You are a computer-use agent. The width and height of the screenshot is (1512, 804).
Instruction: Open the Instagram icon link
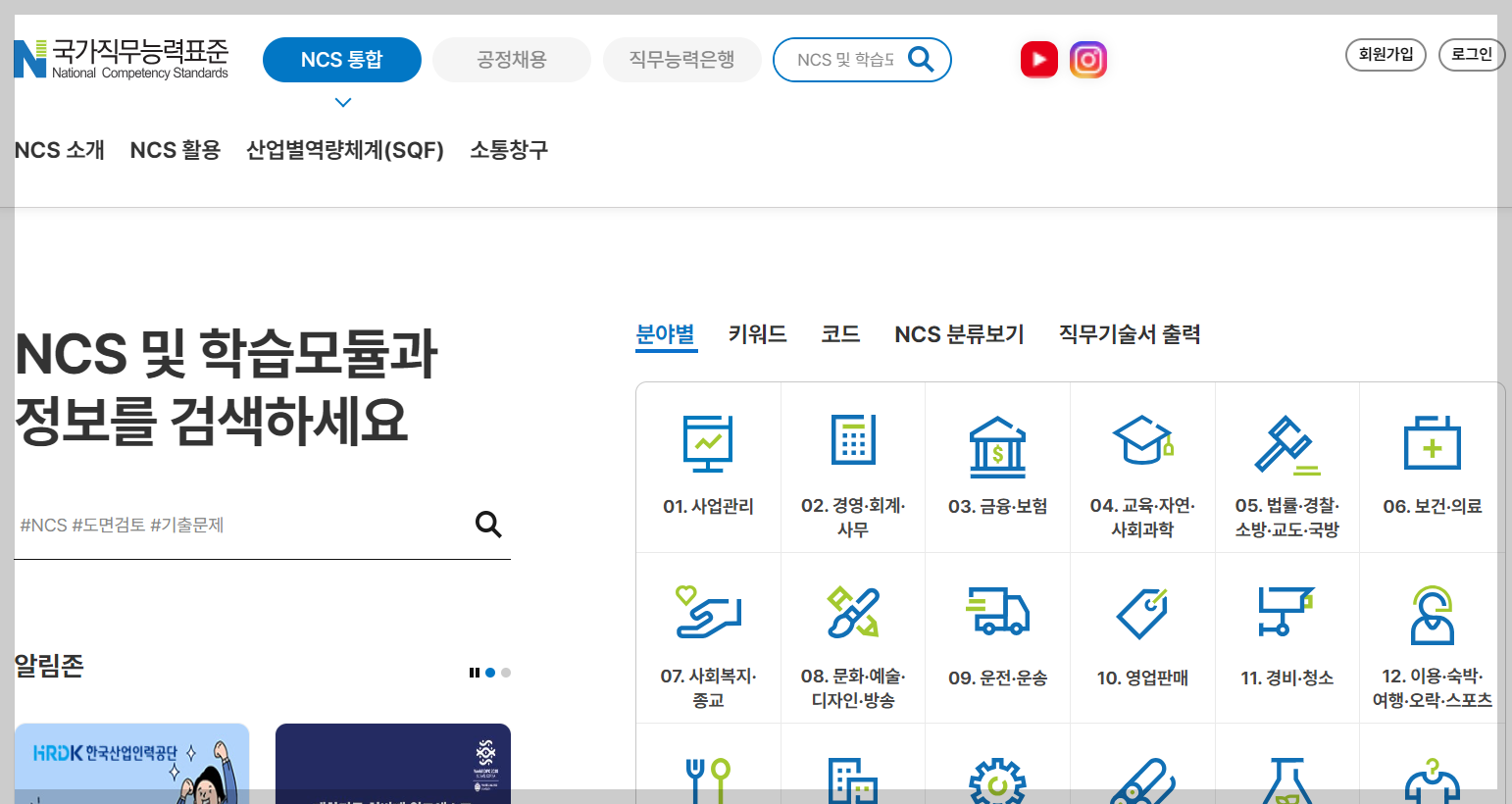coord(1088,60)
